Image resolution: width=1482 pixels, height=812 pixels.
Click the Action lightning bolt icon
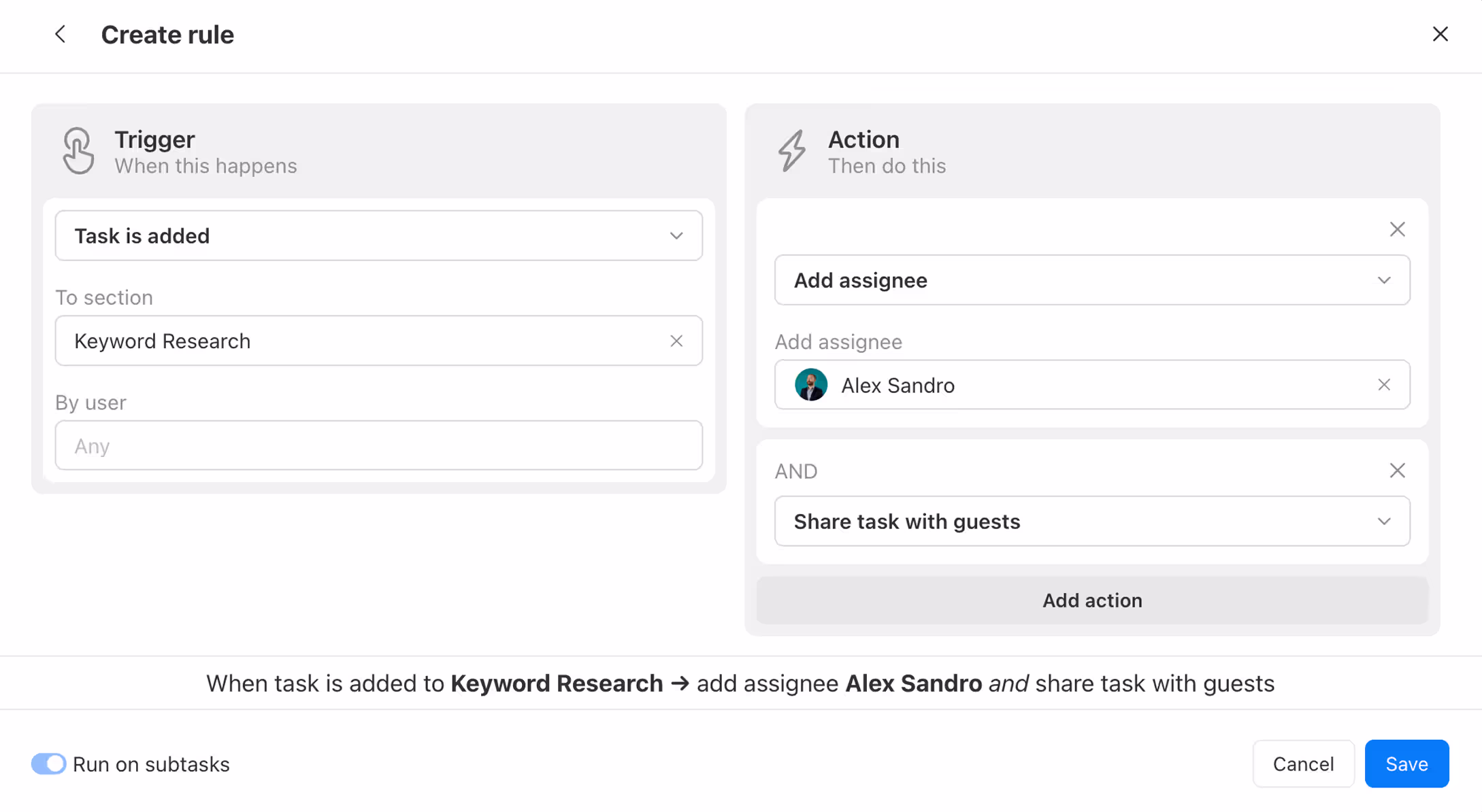click(792, 151)
